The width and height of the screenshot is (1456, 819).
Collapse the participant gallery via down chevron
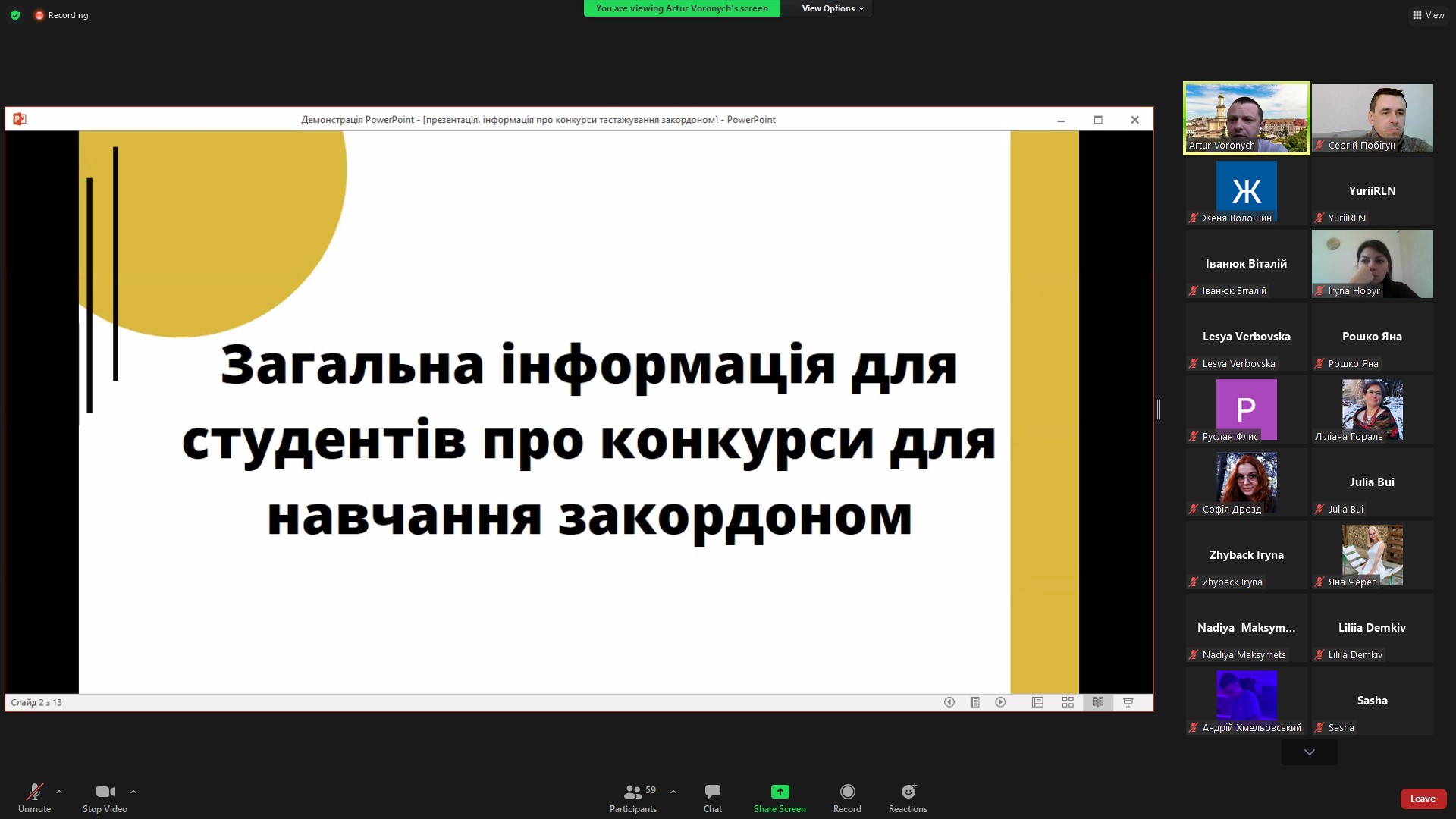(x=1308, y=752)
